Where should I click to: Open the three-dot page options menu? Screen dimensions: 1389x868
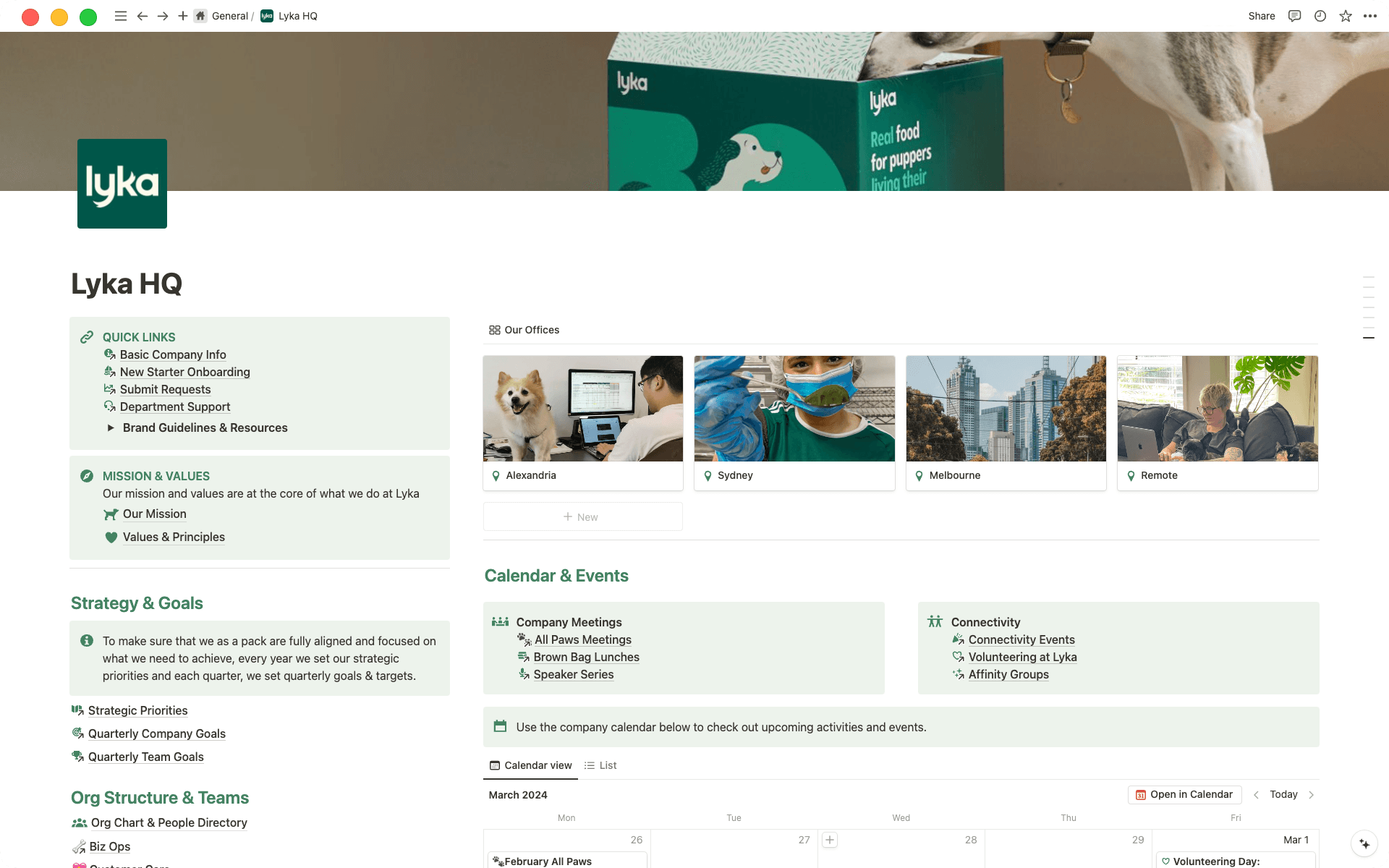click(x=1370, y=16)
